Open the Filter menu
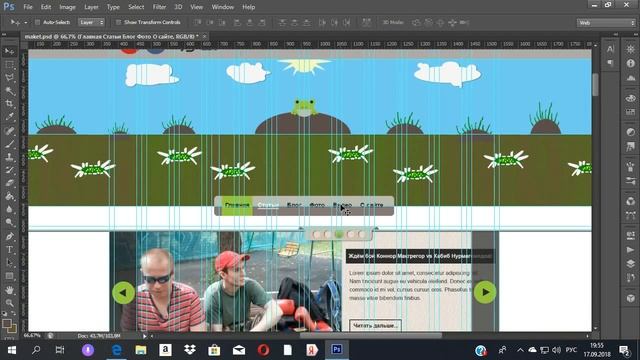 159,7
